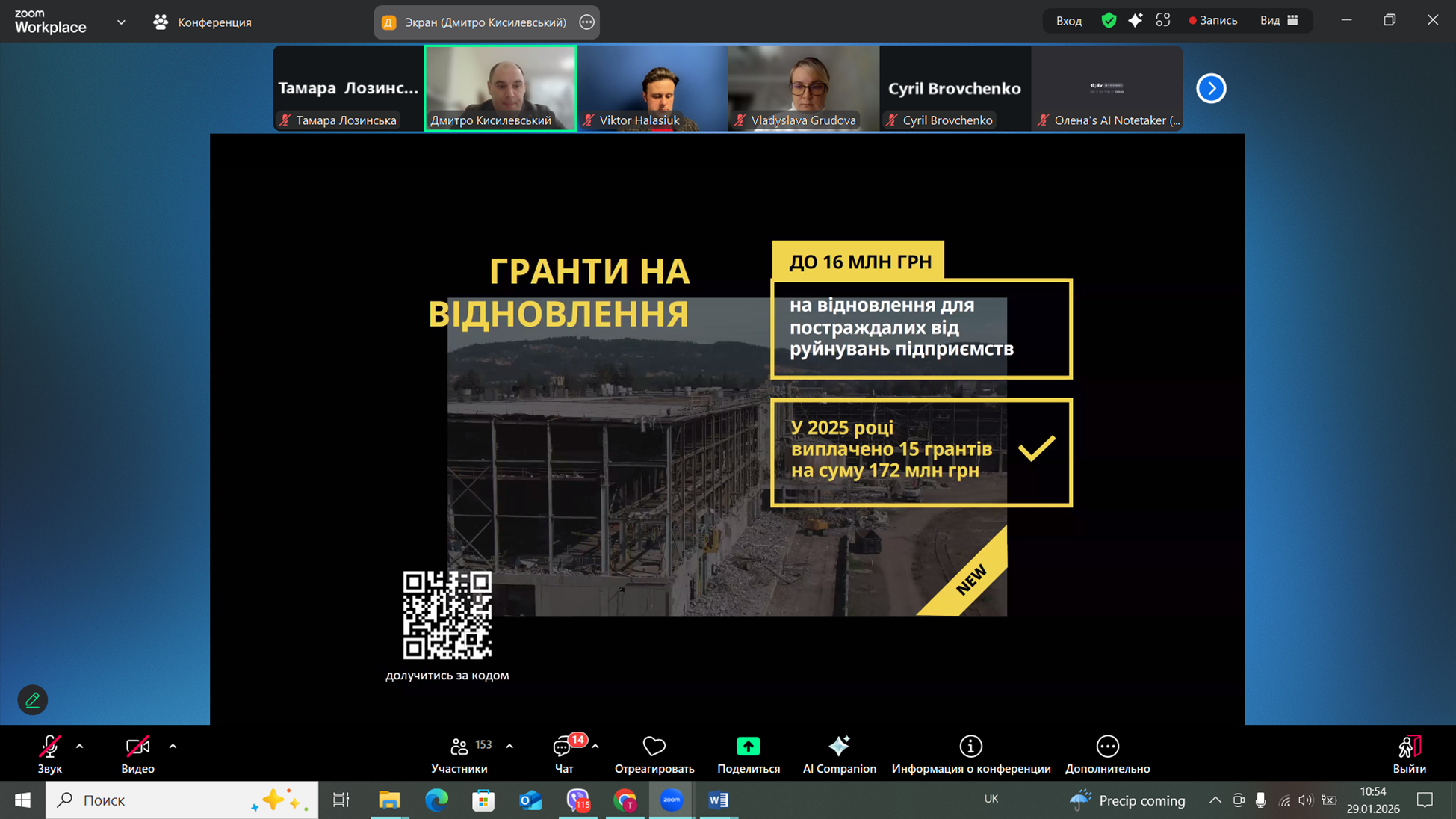Open the React heart icon
The image size is (1456, 819).
[654, 747]
